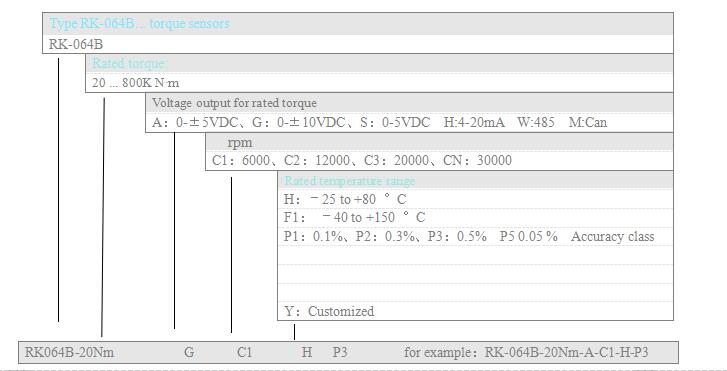Image resolution: width=727 pixels, height=371 pixels.
Task: Choose the M:Can output option
Action: (588, 123)
